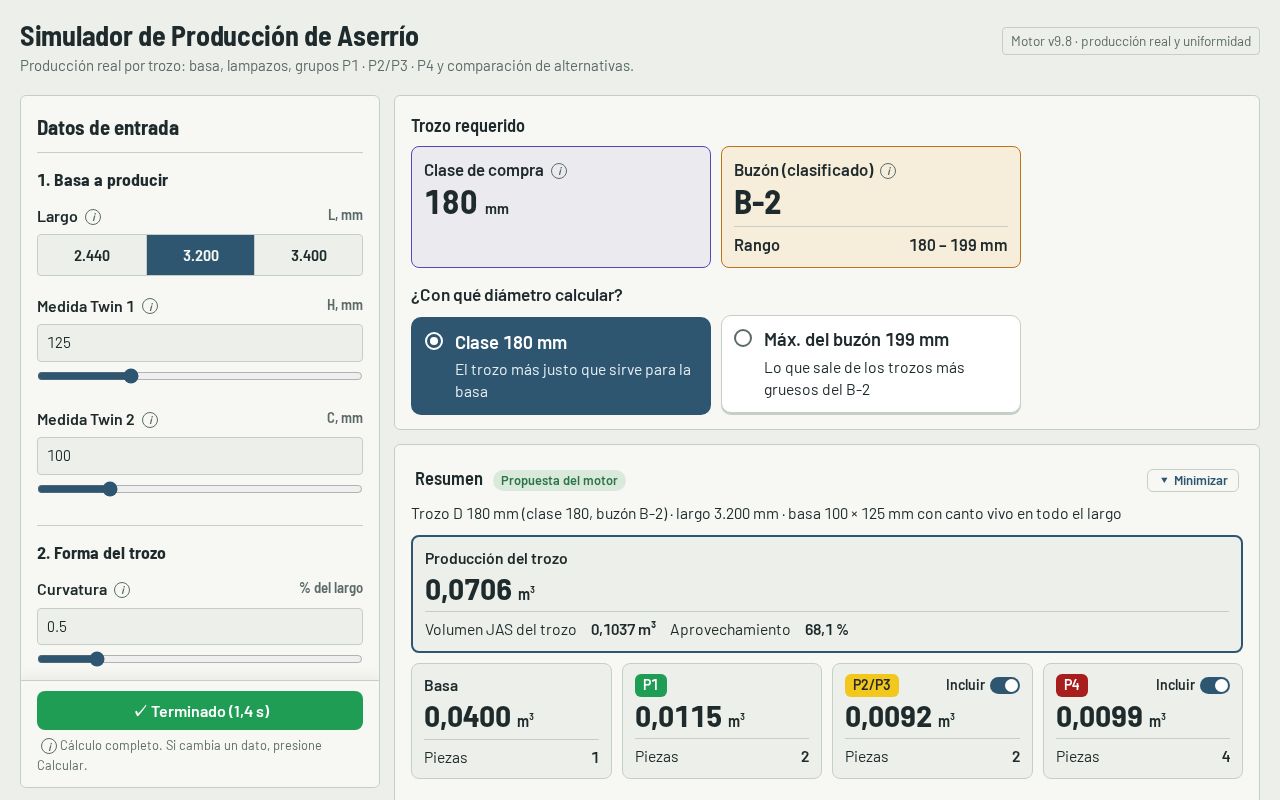Adjust the Curvatura slider
Viewport: 1280px width, 800px height.
click(x=200, y=659)
